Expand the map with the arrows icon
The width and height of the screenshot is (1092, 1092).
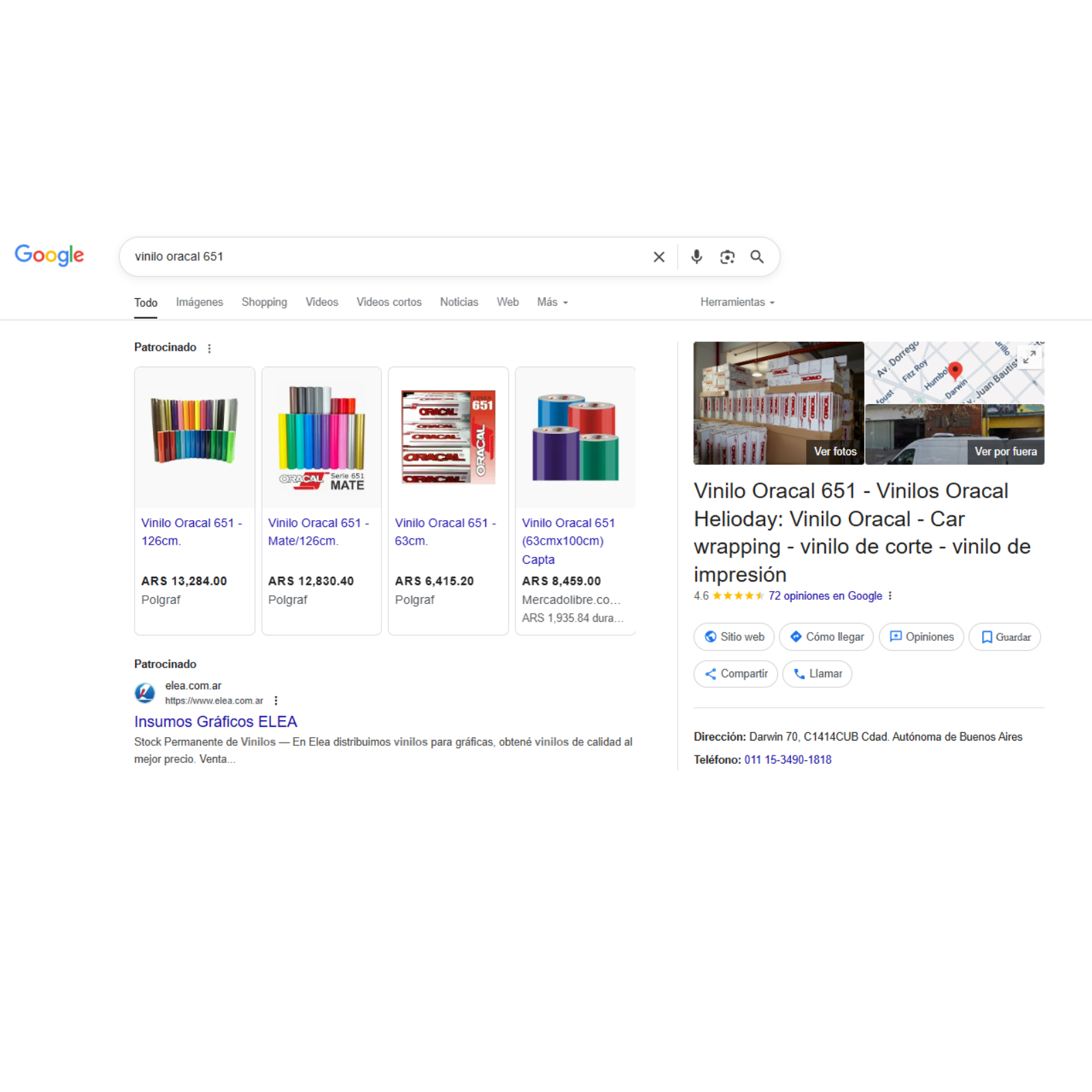coord(1029,356)
